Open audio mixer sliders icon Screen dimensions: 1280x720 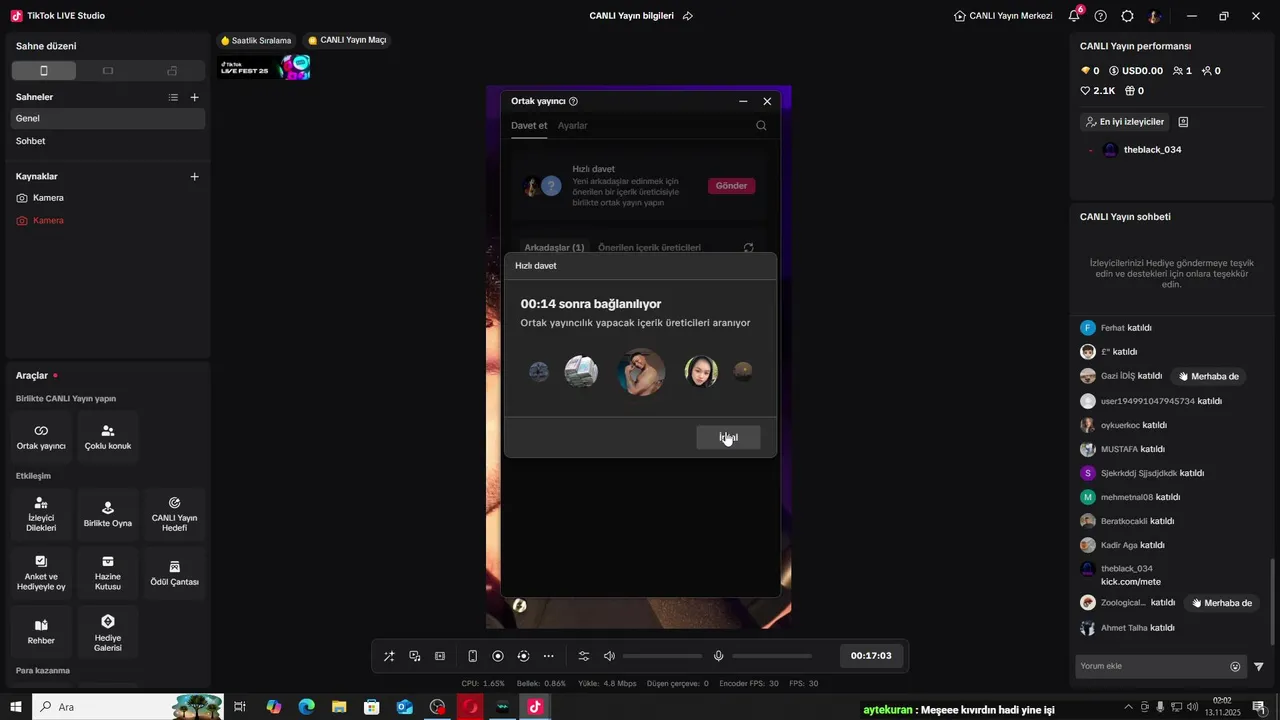584,656
